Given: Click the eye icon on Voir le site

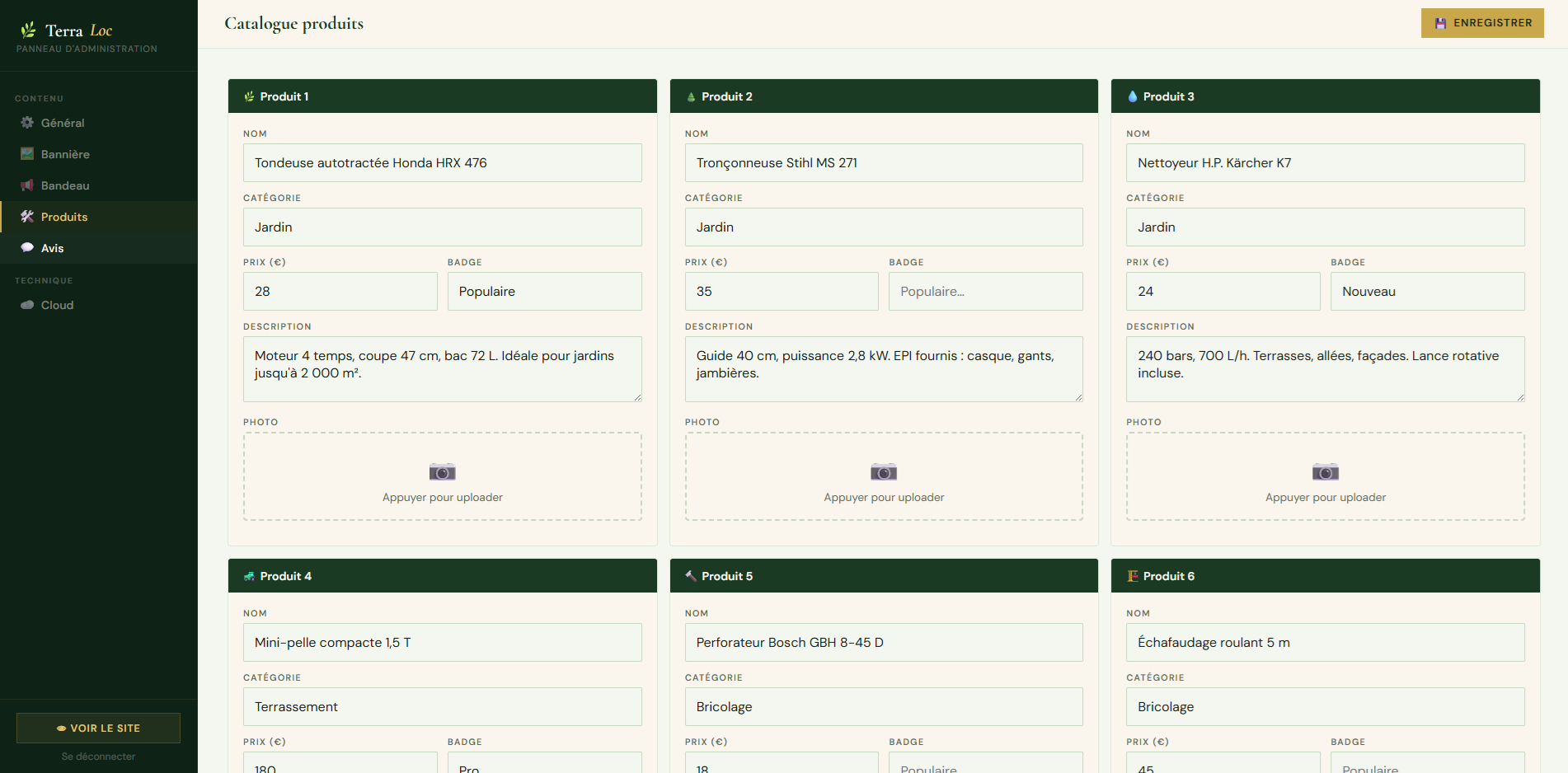Looking at the screenshot, I should coord(61,728).
